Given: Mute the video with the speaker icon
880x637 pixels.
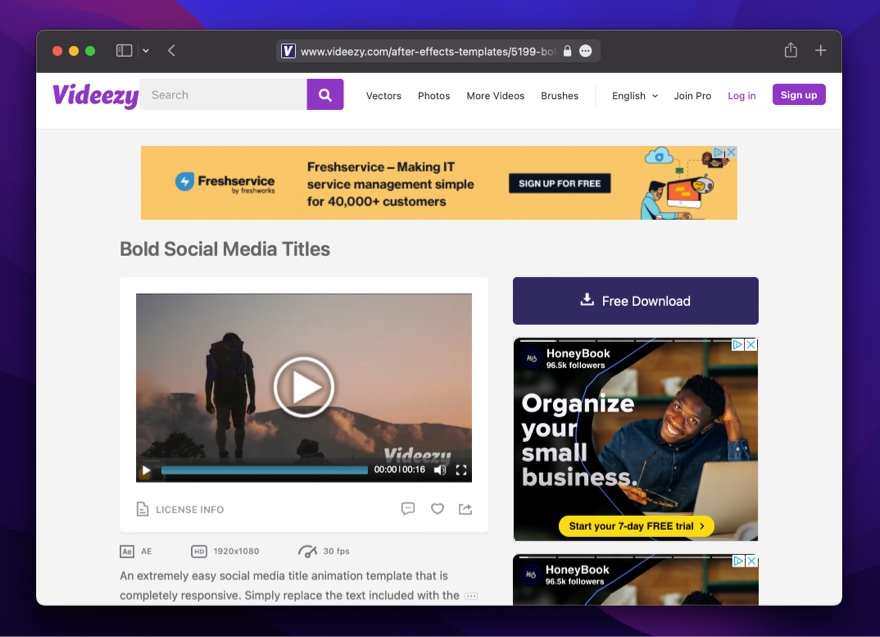Looking at the screenshot, I should pos(440,470).
